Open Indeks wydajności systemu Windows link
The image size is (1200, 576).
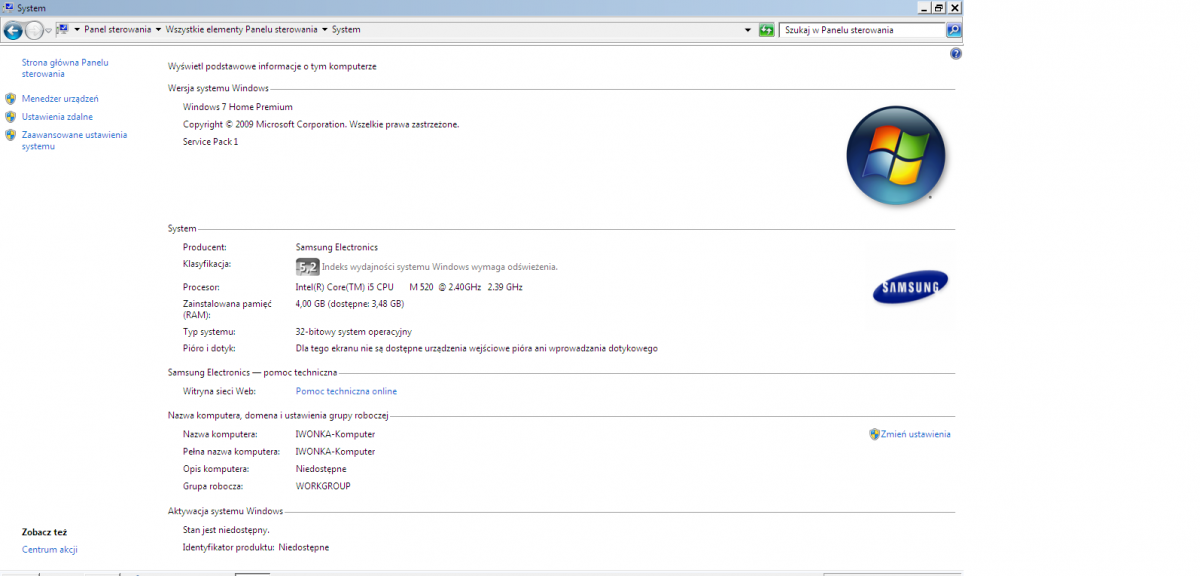pyautogui.click(x=439, y=267)
